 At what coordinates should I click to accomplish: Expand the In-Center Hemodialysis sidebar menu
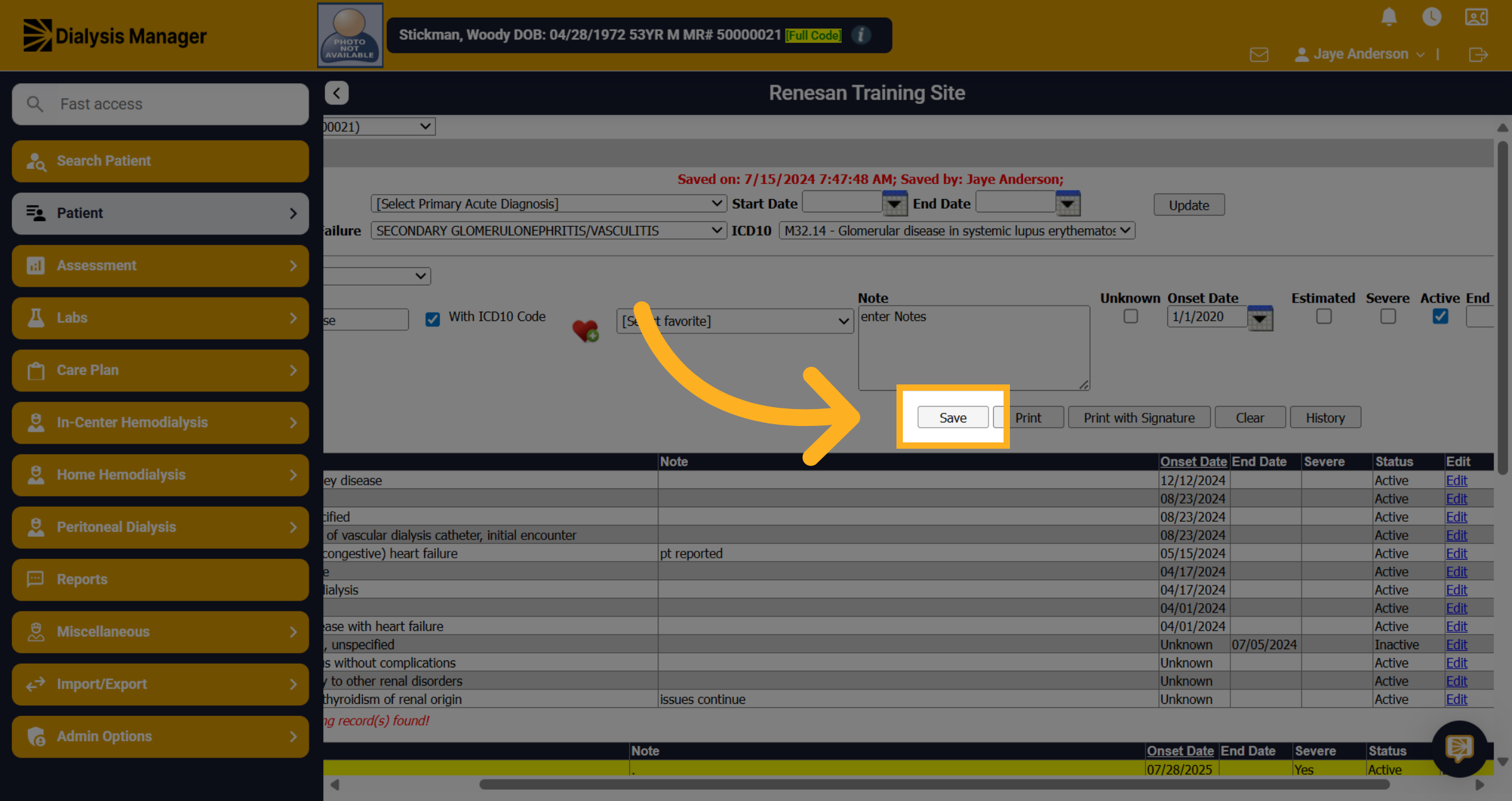tap(160, 423)
